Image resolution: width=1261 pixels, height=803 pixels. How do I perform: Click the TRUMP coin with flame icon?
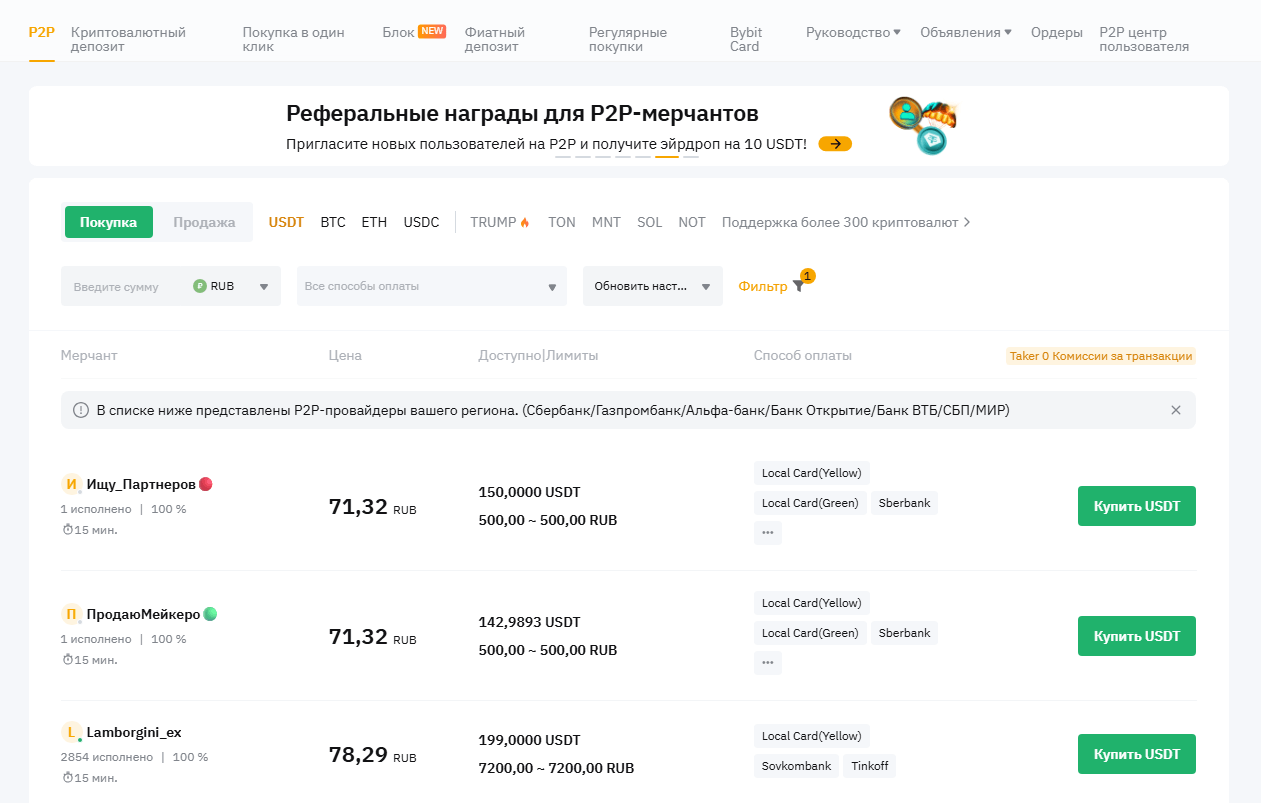(499, 222)
